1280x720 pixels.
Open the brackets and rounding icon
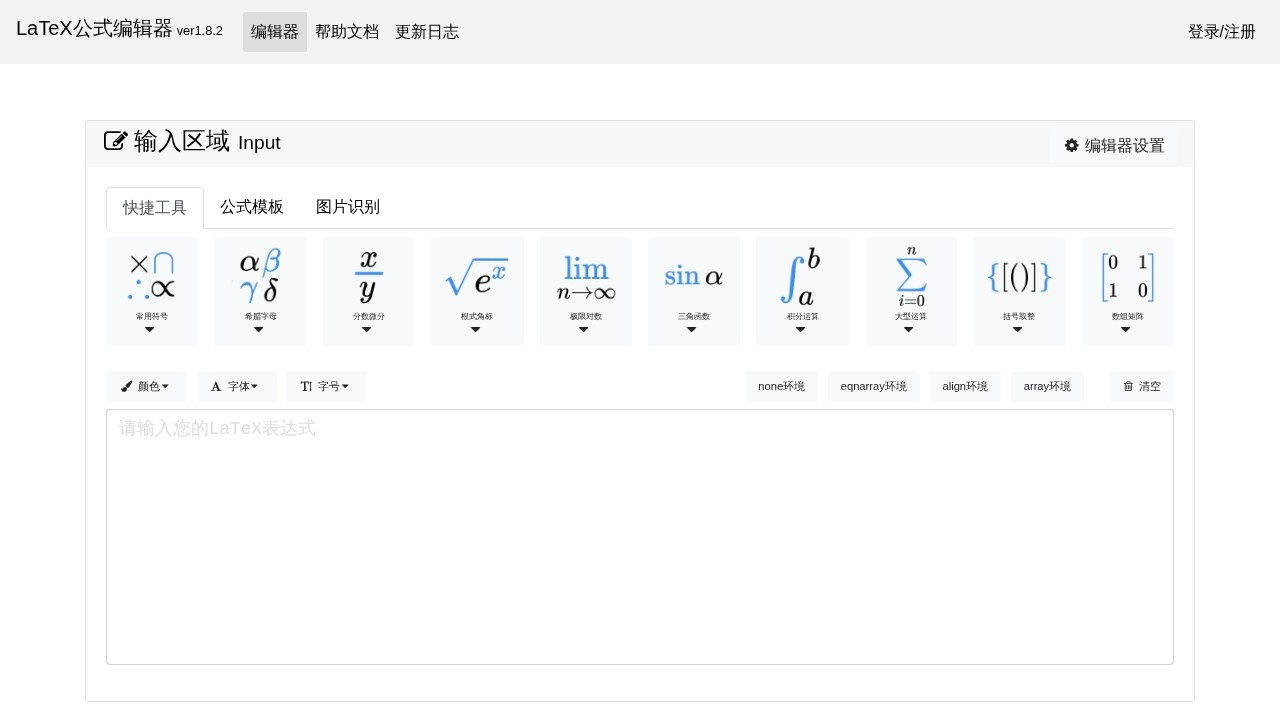(1019, 291)
